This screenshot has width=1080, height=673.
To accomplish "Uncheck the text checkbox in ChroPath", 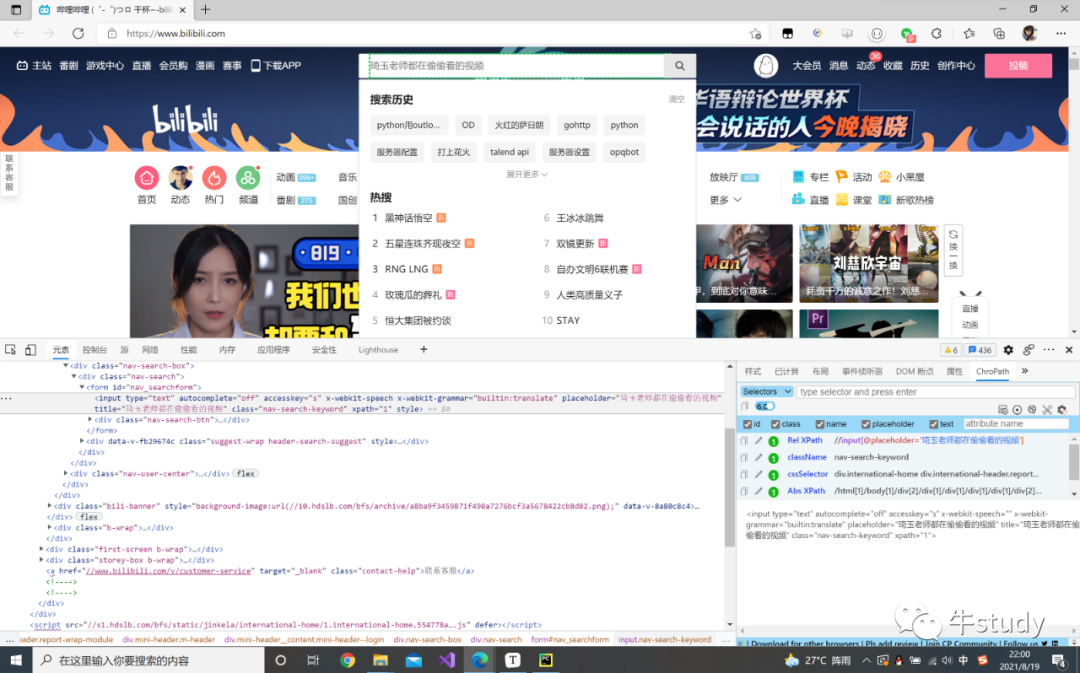I will point(933,424).
